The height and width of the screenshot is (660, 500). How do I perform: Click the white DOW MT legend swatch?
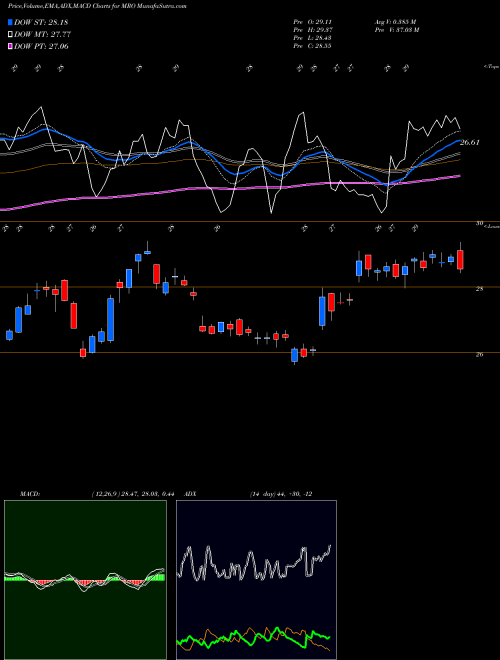pos(10,35)
